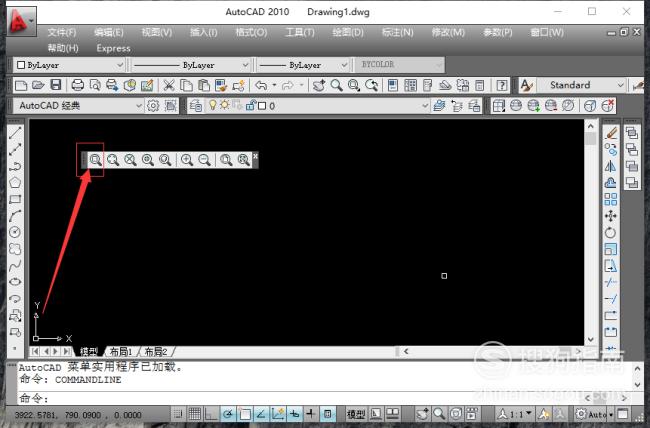Switch to the 布局1 layout tab
The image size is (650, 428).
121,352
